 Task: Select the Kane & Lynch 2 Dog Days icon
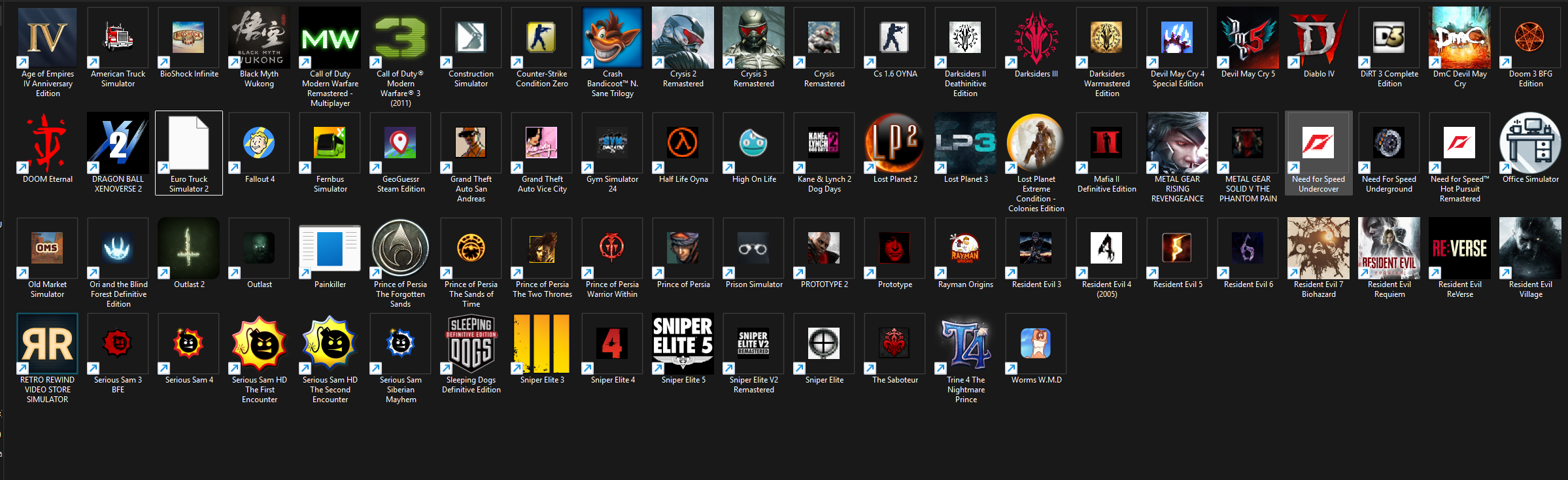point(824,143)
